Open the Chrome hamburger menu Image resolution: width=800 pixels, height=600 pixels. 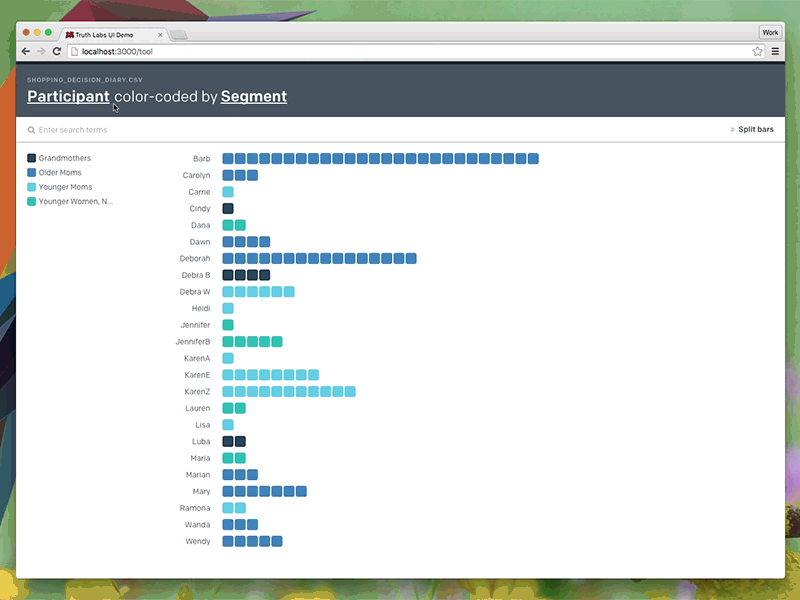click(x=775, y=51)
